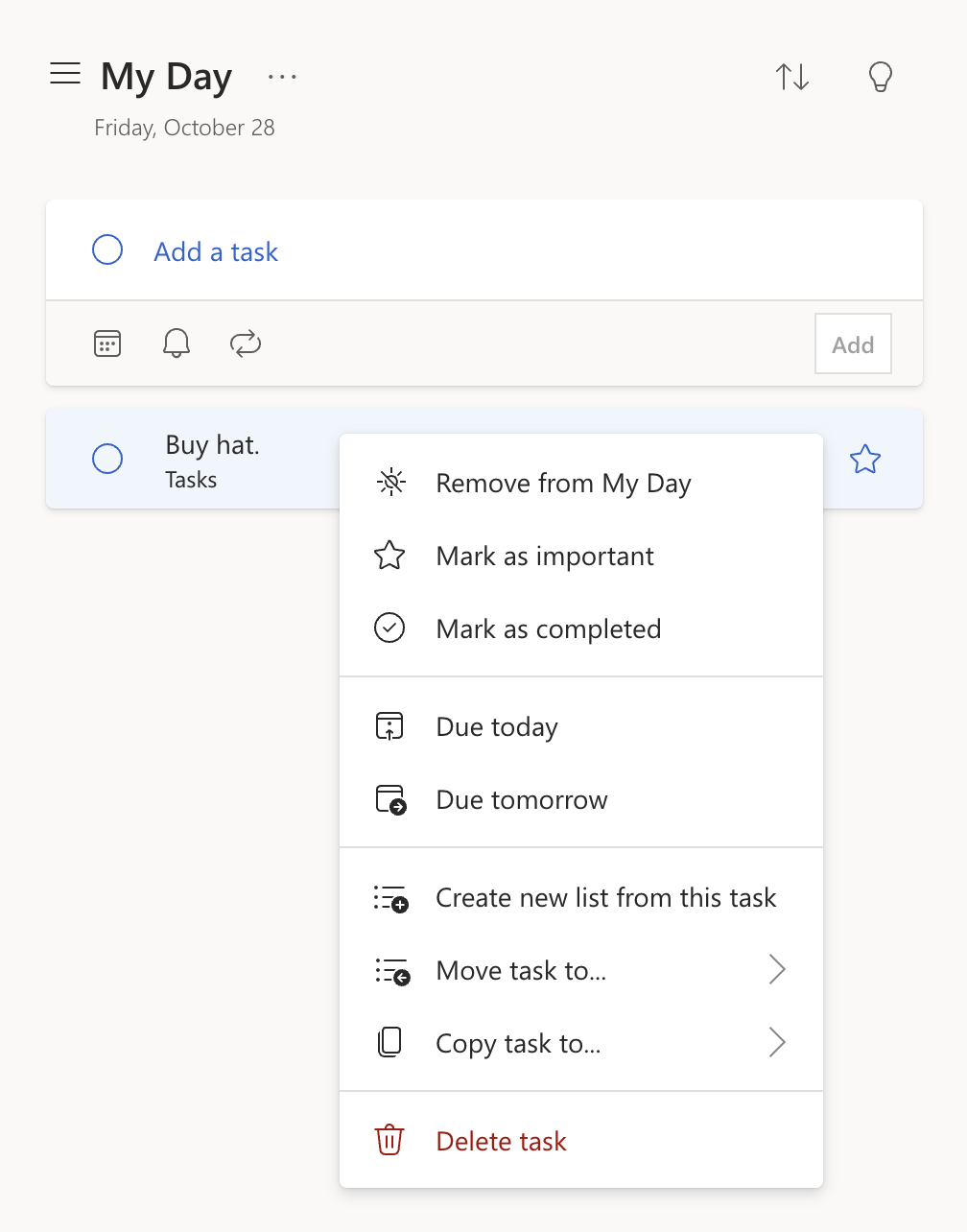Open suggestions via the lightbulb icon

click(x=880, y=77)
